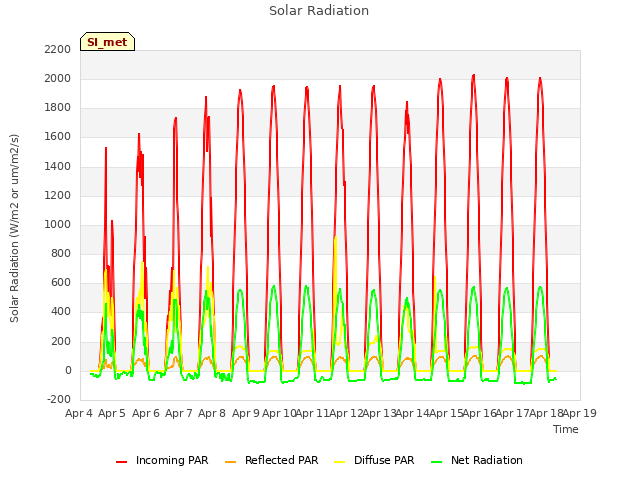Click the Incoming PAR peak on Apr 16
The height and width of the screenshot is (480, 640).
(x=473, y=76)
